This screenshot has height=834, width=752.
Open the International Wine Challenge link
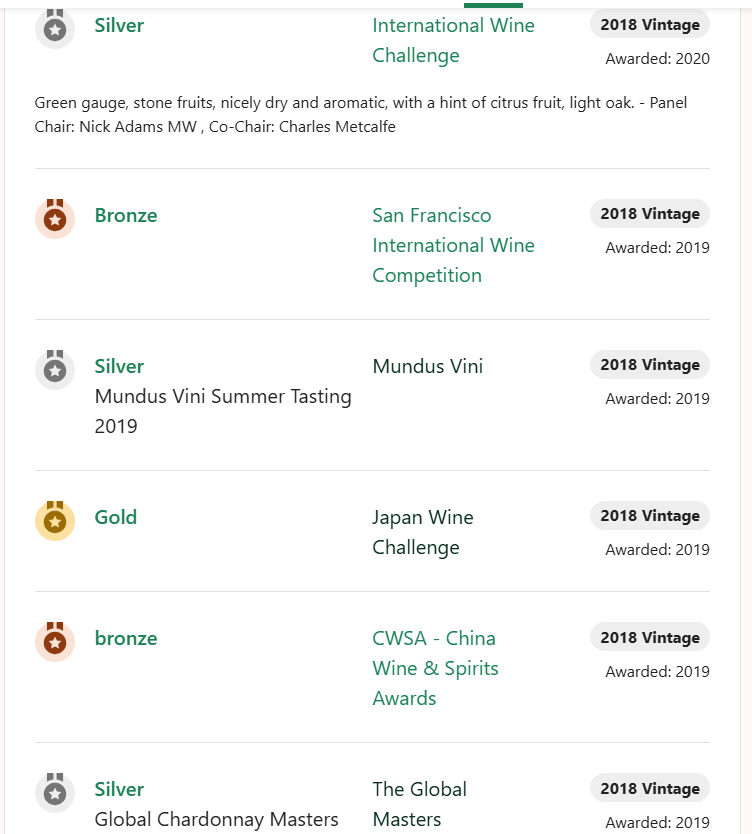tap(453, 40)
